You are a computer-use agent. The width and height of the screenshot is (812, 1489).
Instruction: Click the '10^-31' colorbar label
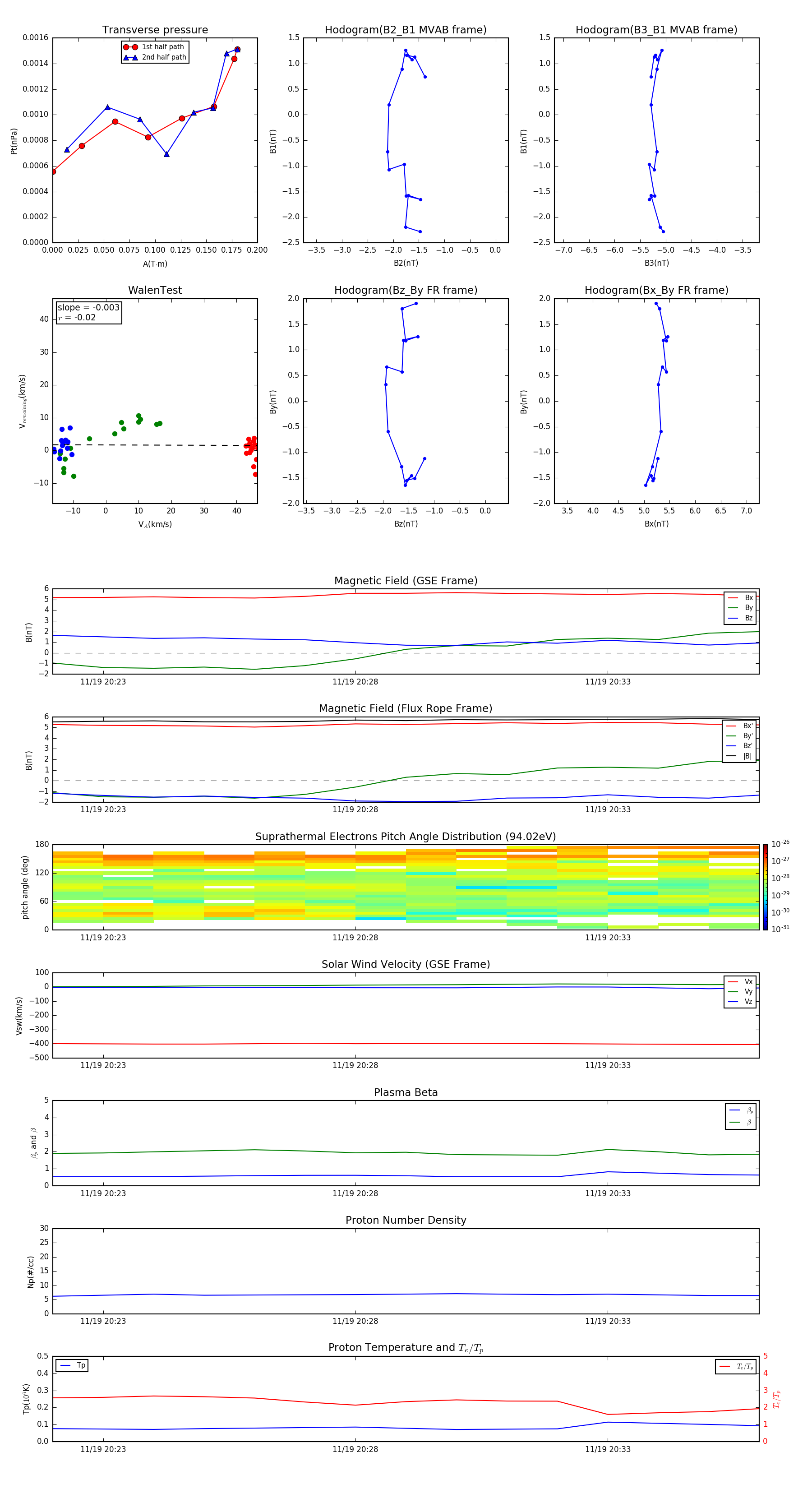point(780,929)
